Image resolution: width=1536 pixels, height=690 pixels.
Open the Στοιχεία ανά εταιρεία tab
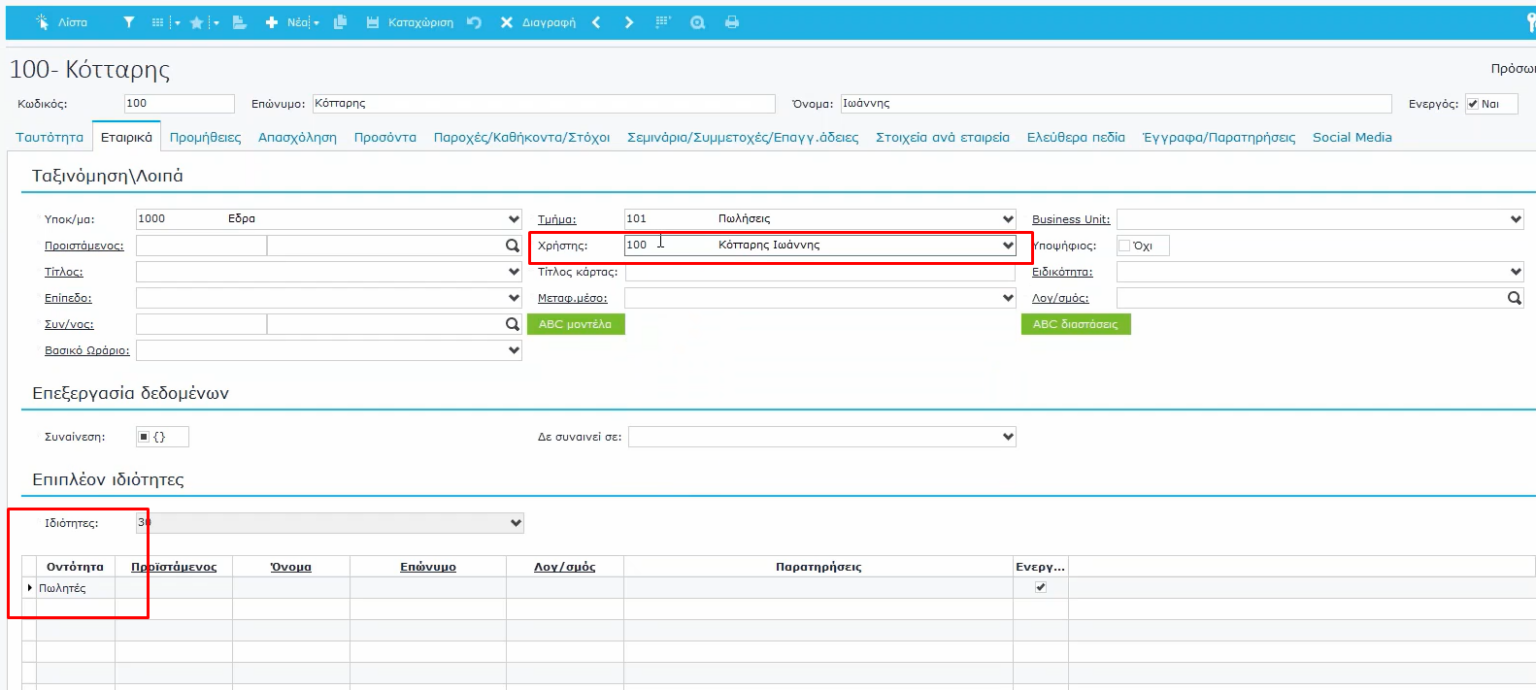pos(943,138)
